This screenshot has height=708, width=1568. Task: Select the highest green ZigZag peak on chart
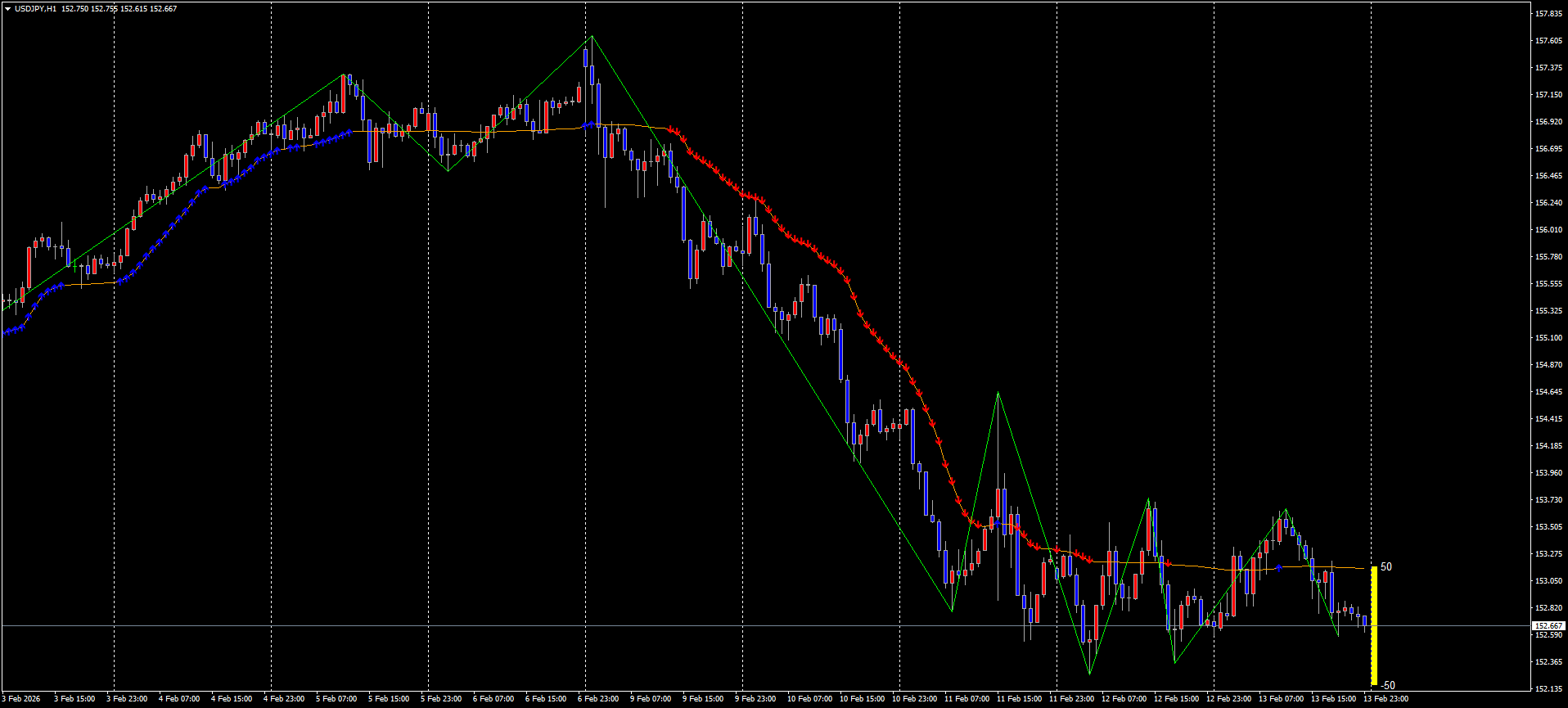pyautogui.click(x=592, y=37)
